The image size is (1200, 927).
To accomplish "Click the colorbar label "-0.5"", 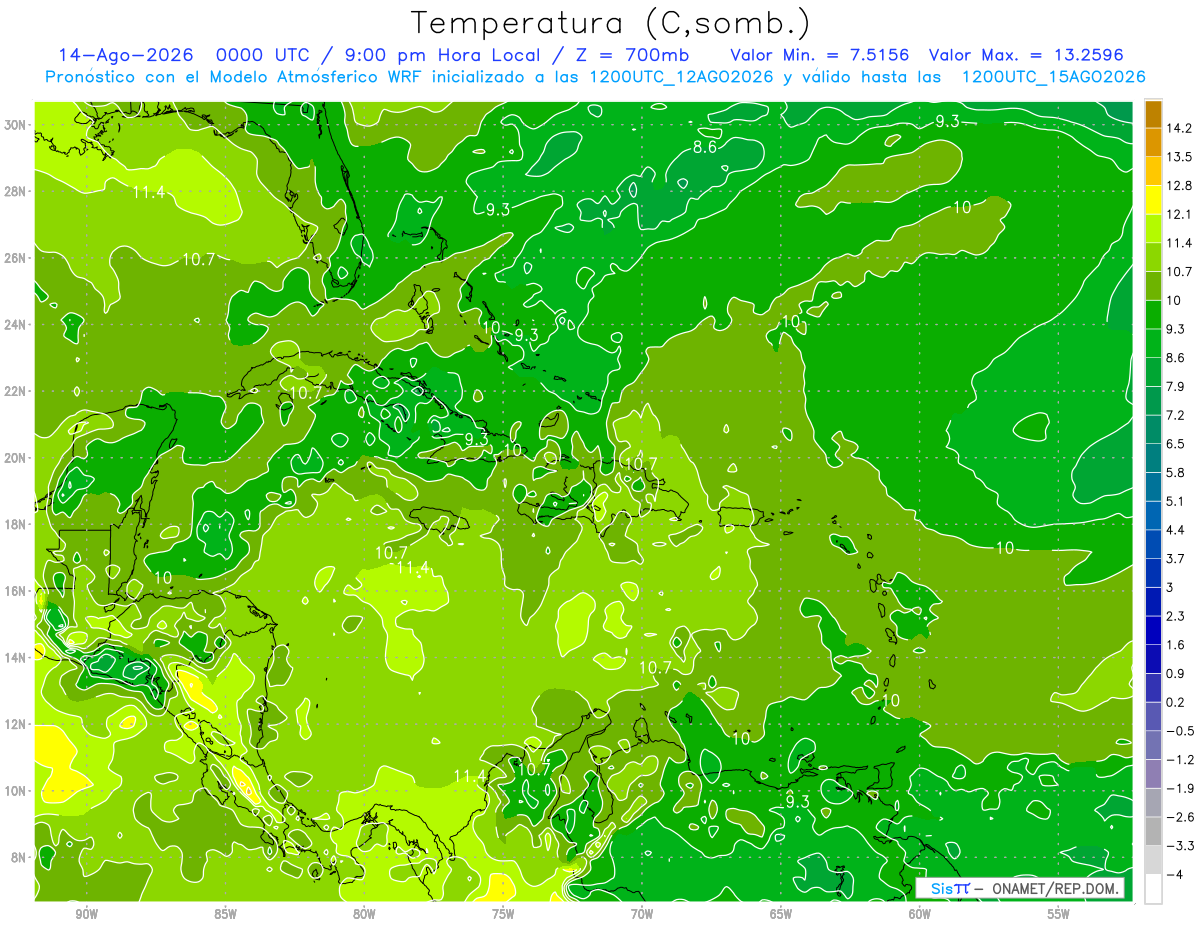I will pos(1181,731).
